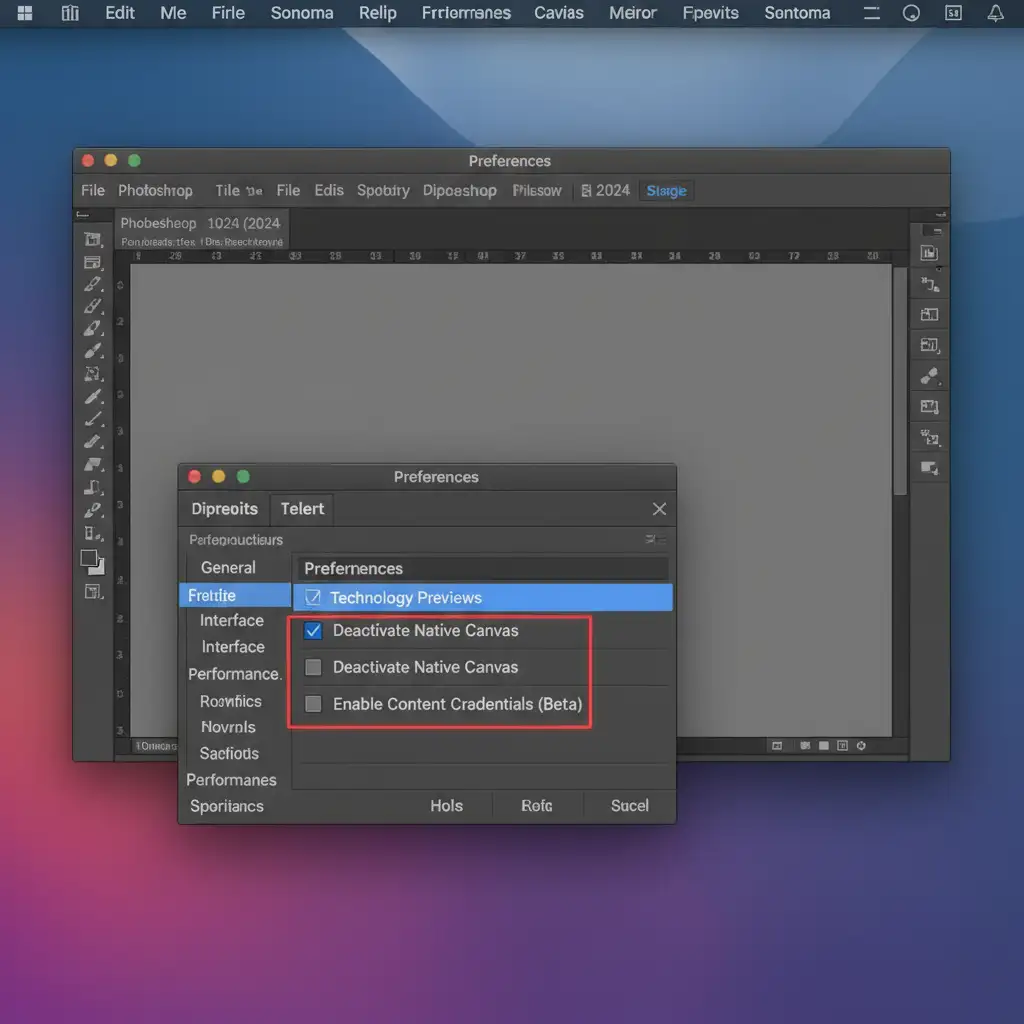
Task: Click the bottom icon in the right panel strip
Action: [x=929, y=468]
